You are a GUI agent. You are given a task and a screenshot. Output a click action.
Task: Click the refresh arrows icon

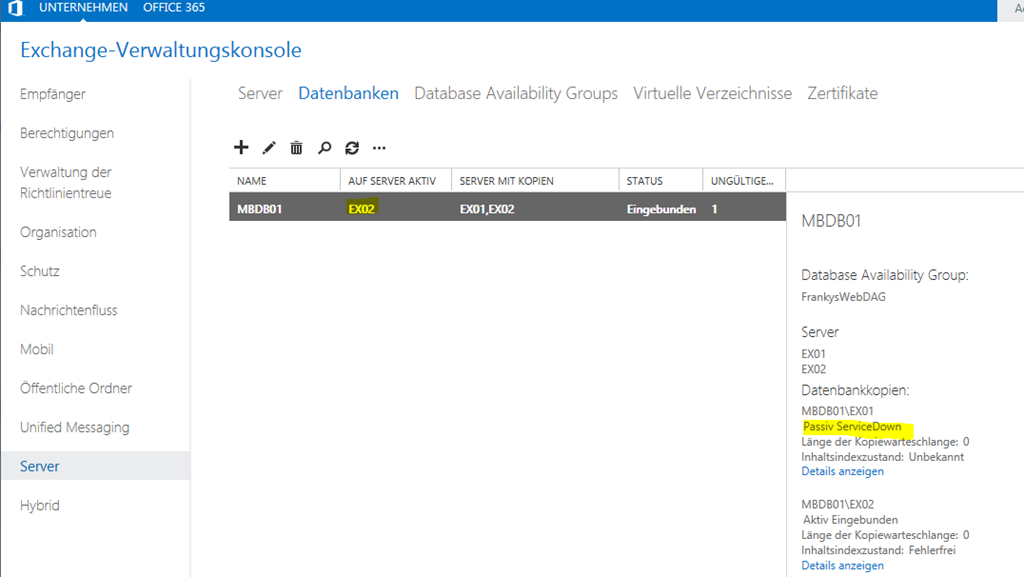351,148
